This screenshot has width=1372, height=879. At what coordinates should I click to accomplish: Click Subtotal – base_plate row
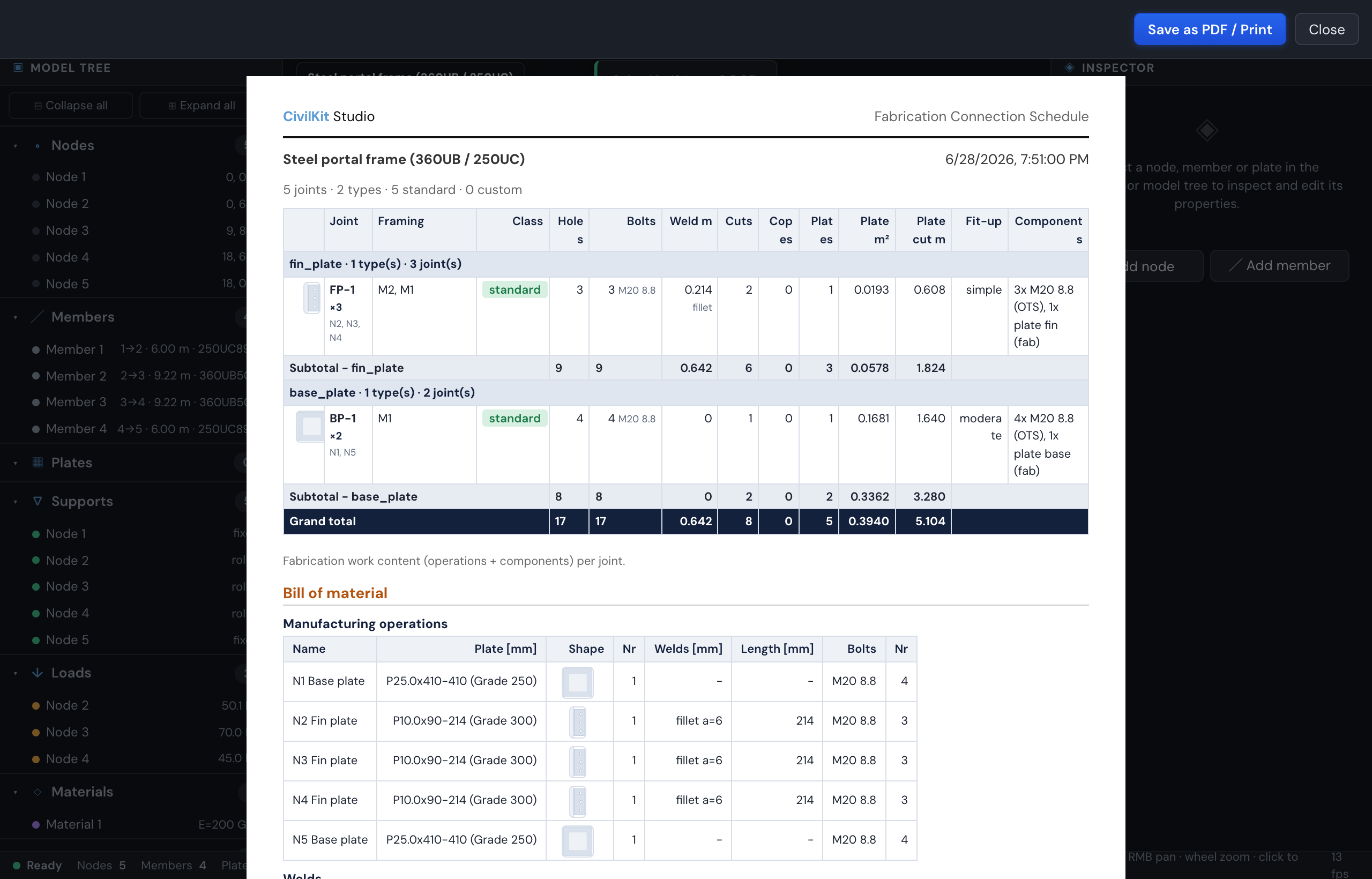[x=686, y=496]
